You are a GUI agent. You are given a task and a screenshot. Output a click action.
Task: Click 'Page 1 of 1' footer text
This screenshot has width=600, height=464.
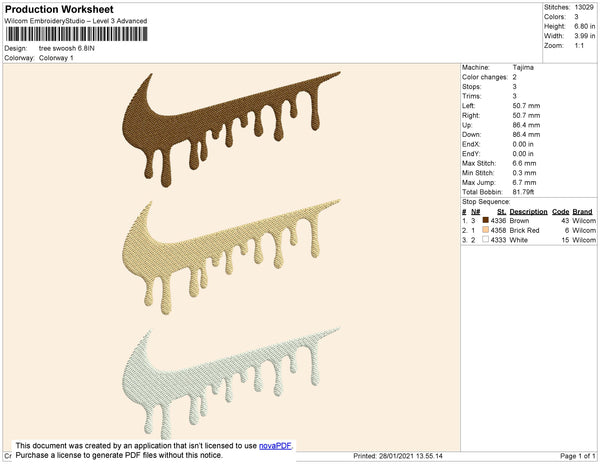coord(578,456)
